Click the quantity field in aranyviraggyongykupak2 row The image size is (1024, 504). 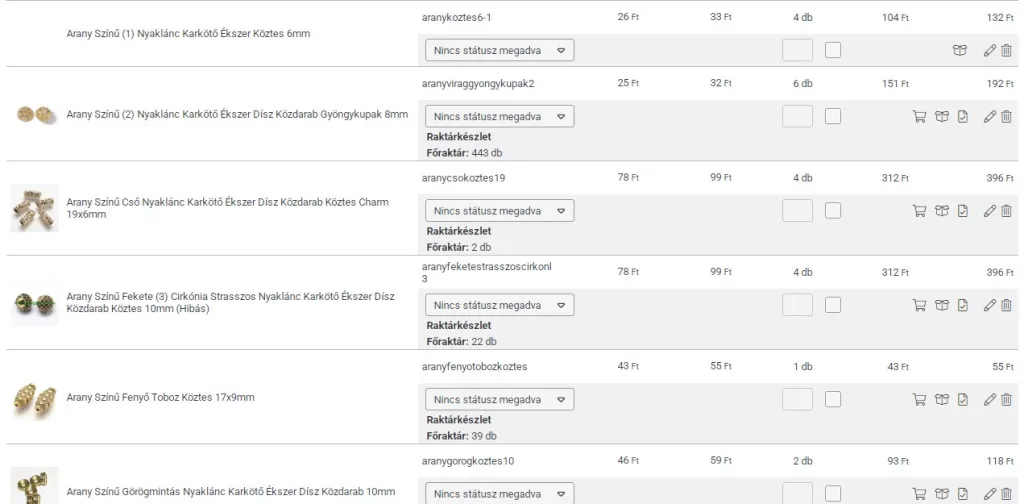click(797, 117)
